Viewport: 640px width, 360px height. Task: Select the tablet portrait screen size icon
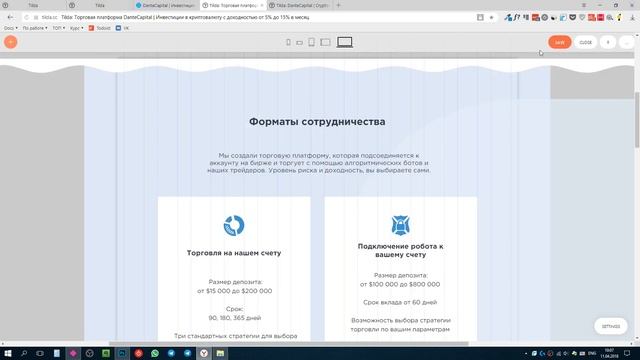coord(311,42)
